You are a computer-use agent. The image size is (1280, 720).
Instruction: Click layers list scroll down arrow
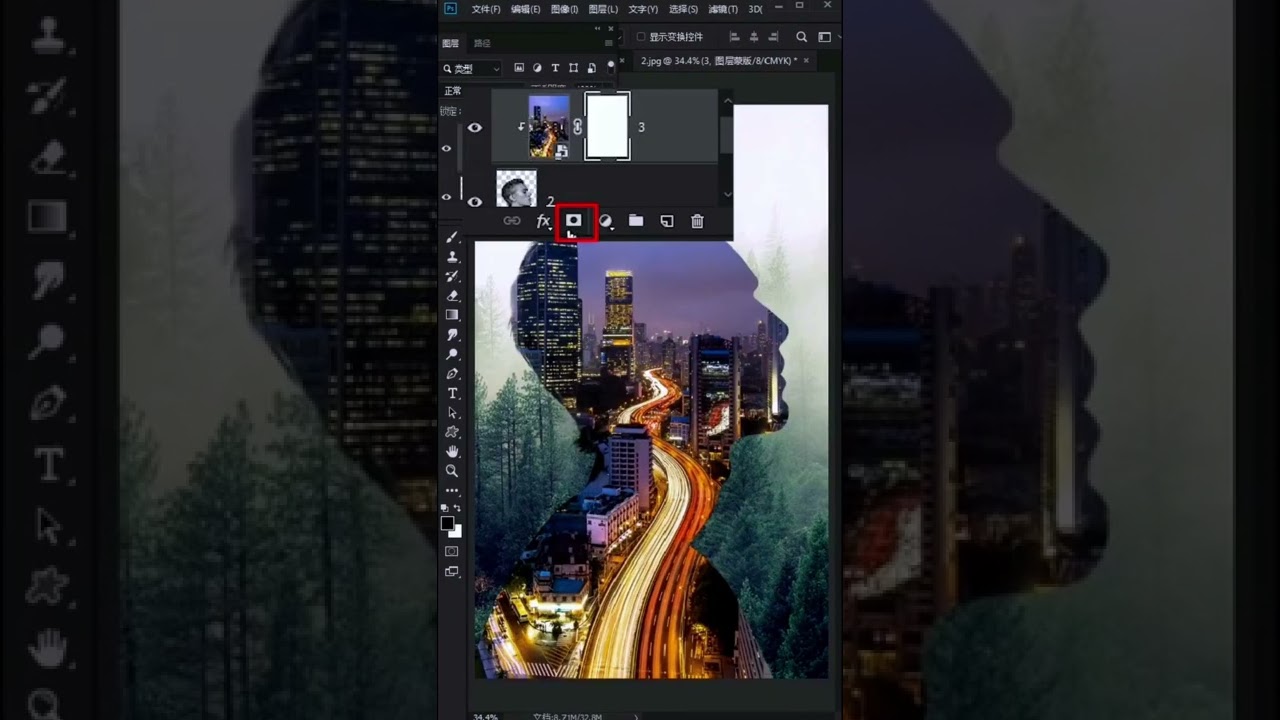pos(727,194)
